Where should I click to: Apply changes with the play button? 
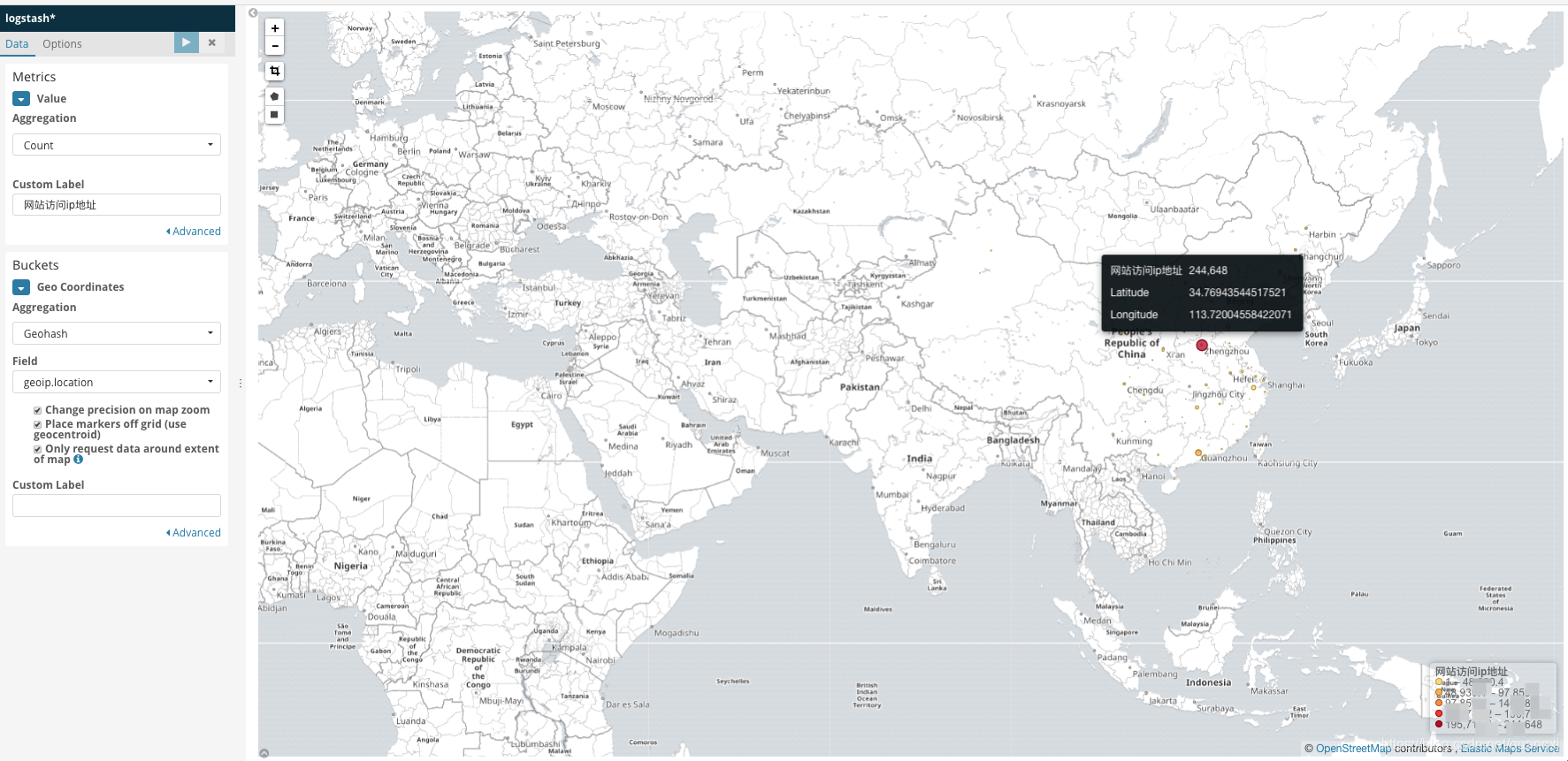[186, 42]
